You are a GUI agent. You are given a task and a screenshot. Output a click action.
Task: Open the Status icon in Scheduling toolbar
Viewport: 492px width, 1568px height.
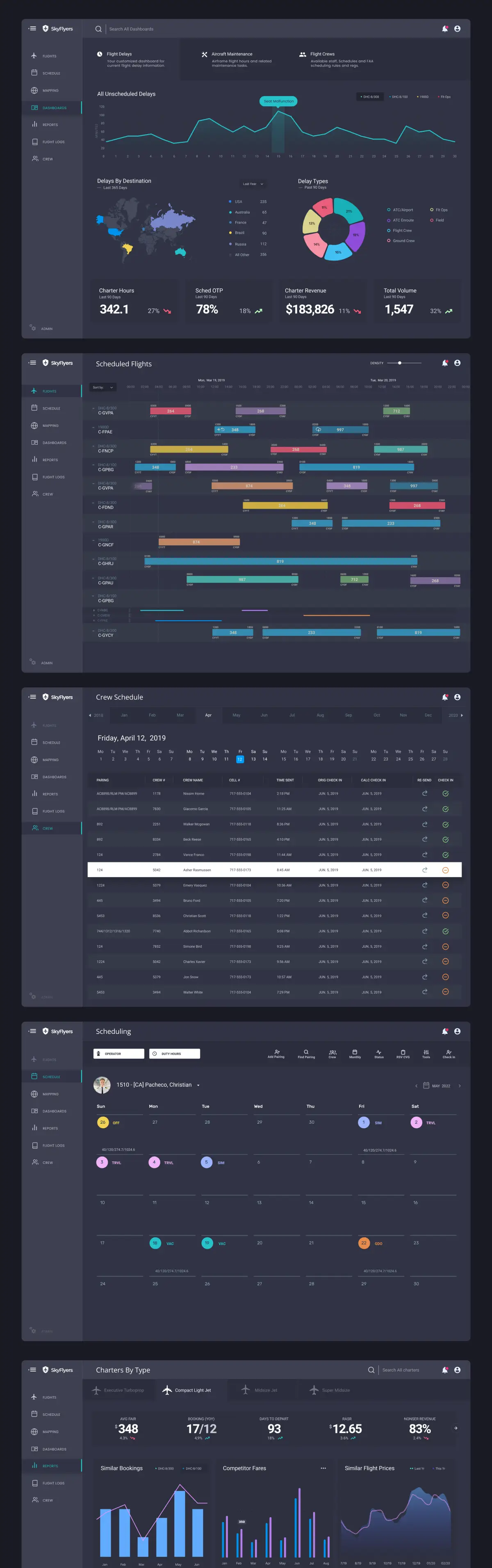[x=379, y=1052]
